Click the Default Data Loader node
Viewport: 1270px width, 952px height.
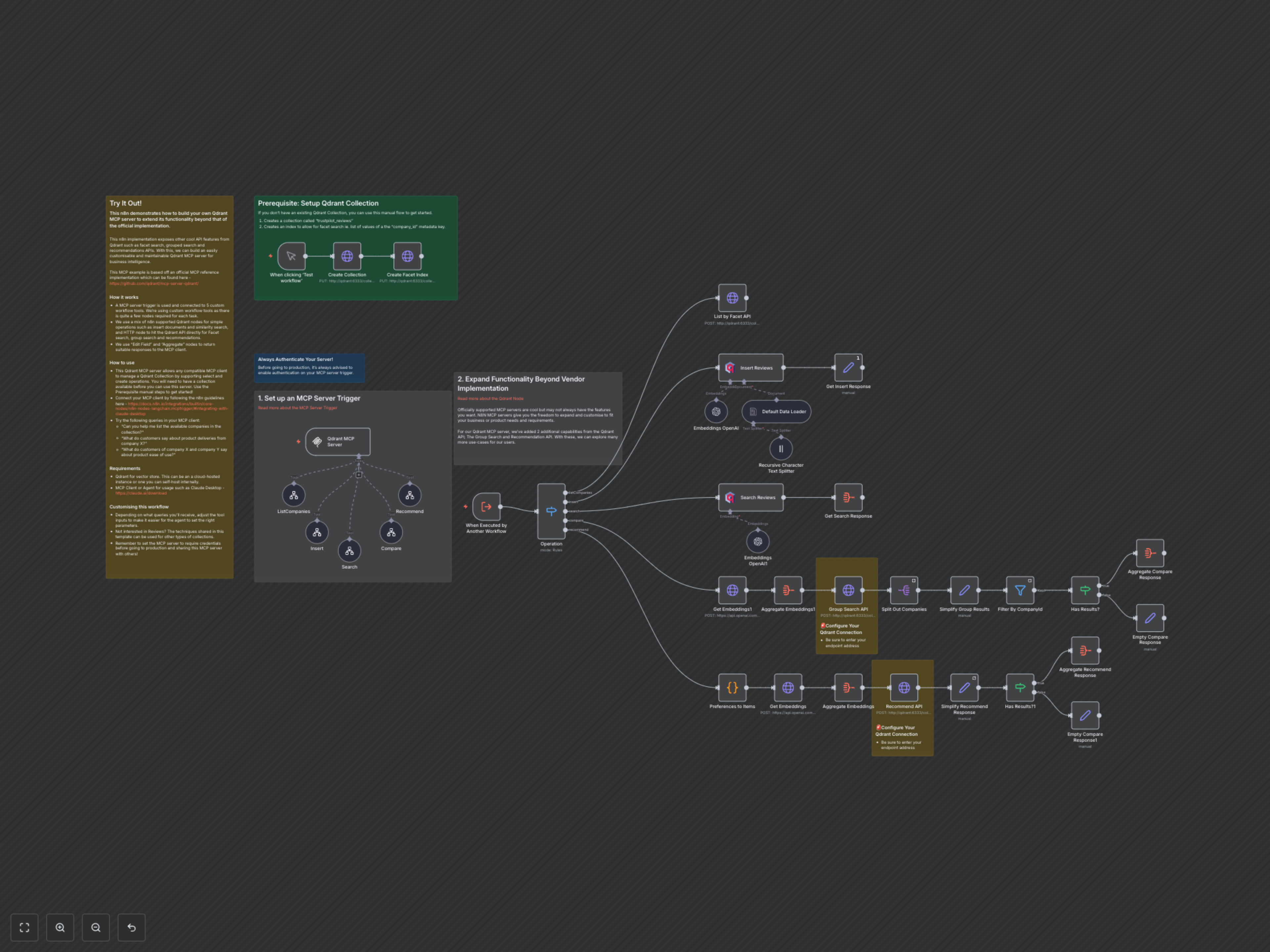(776, 412)
